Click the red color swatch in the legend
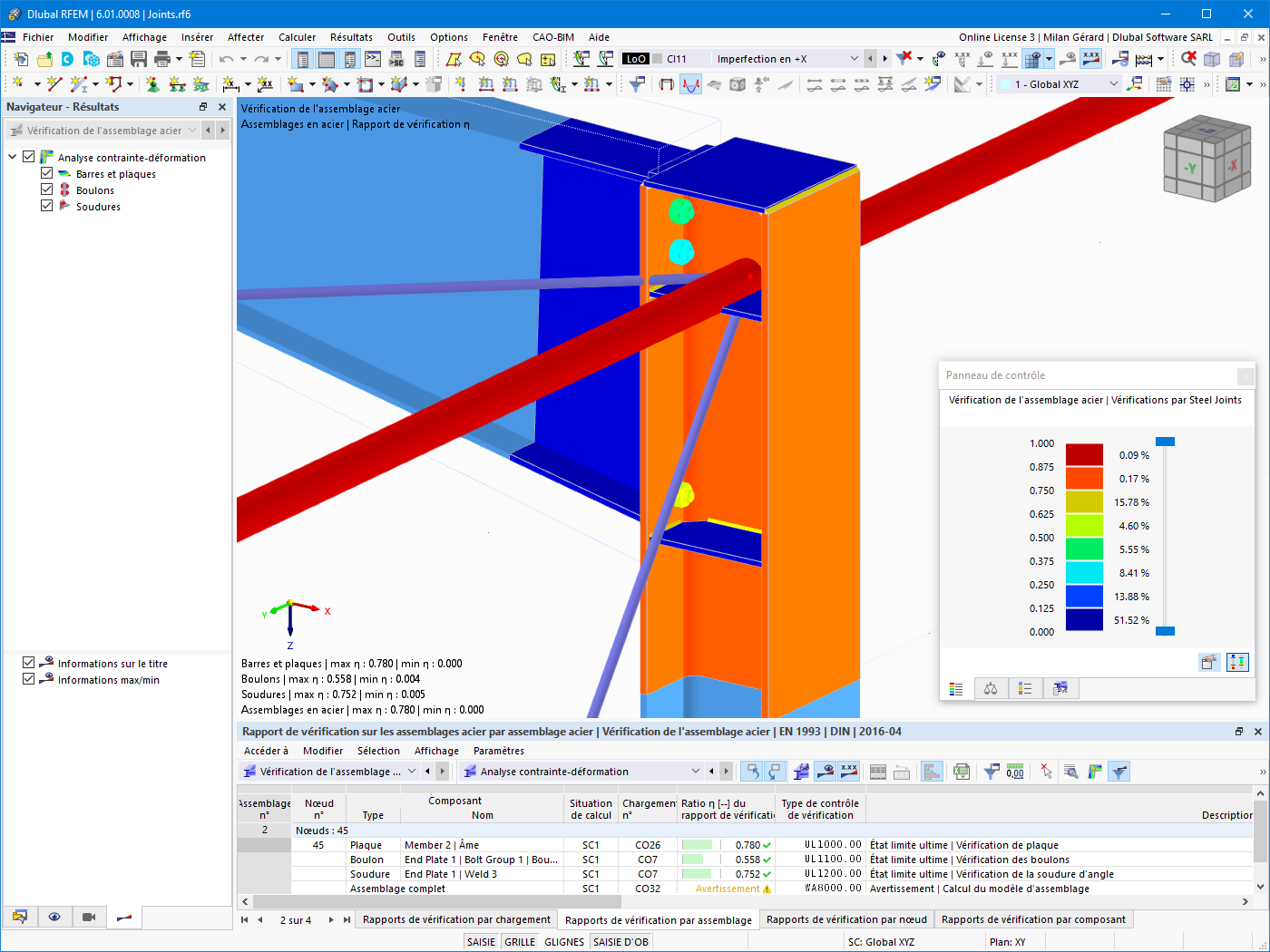This screenshot has width=1270, height=952. [x=1084, y=454]
